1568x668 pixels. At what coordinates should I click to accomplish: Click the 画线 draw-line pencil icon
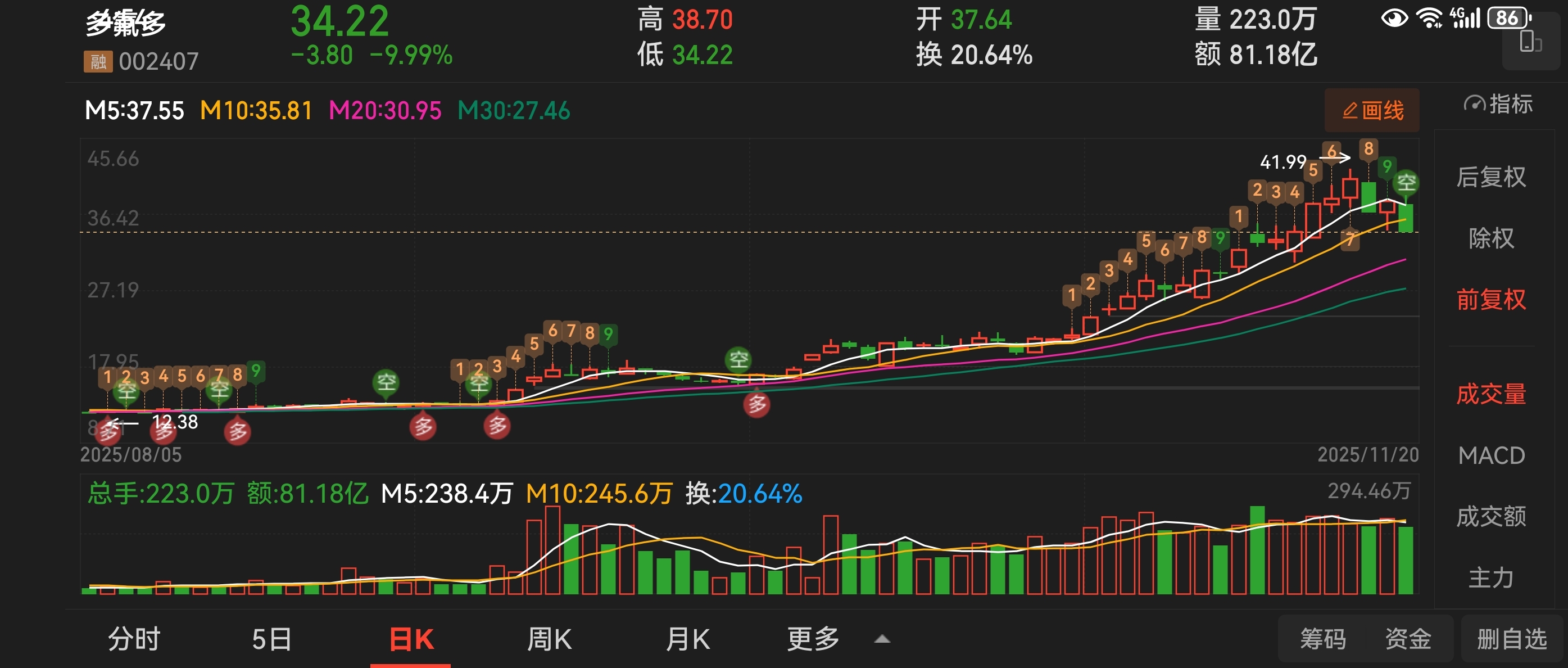pos(1349,111)
